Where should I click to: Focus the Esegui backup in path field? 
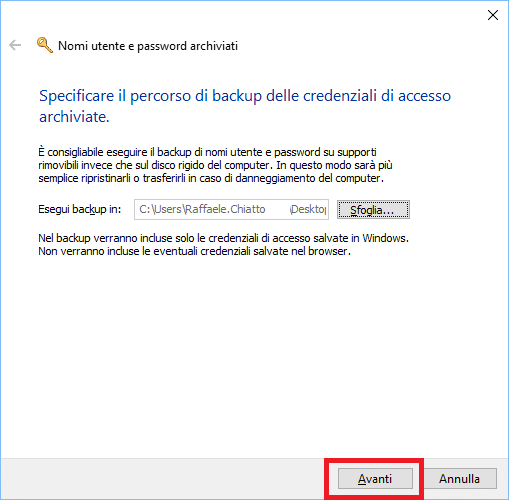pyautogui.click(x=231, y=209)
